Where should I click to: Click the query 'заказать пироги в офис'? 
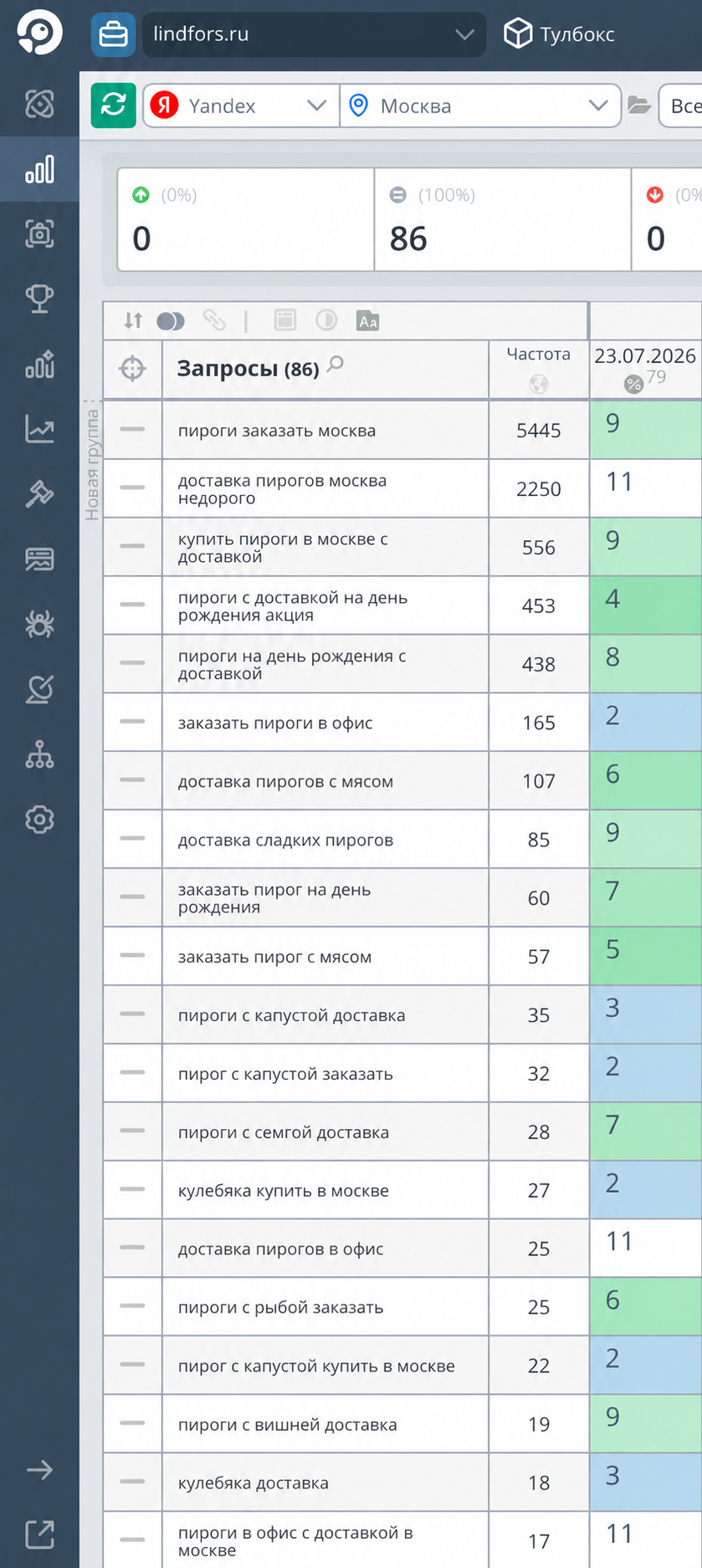[x=275, y=723]
